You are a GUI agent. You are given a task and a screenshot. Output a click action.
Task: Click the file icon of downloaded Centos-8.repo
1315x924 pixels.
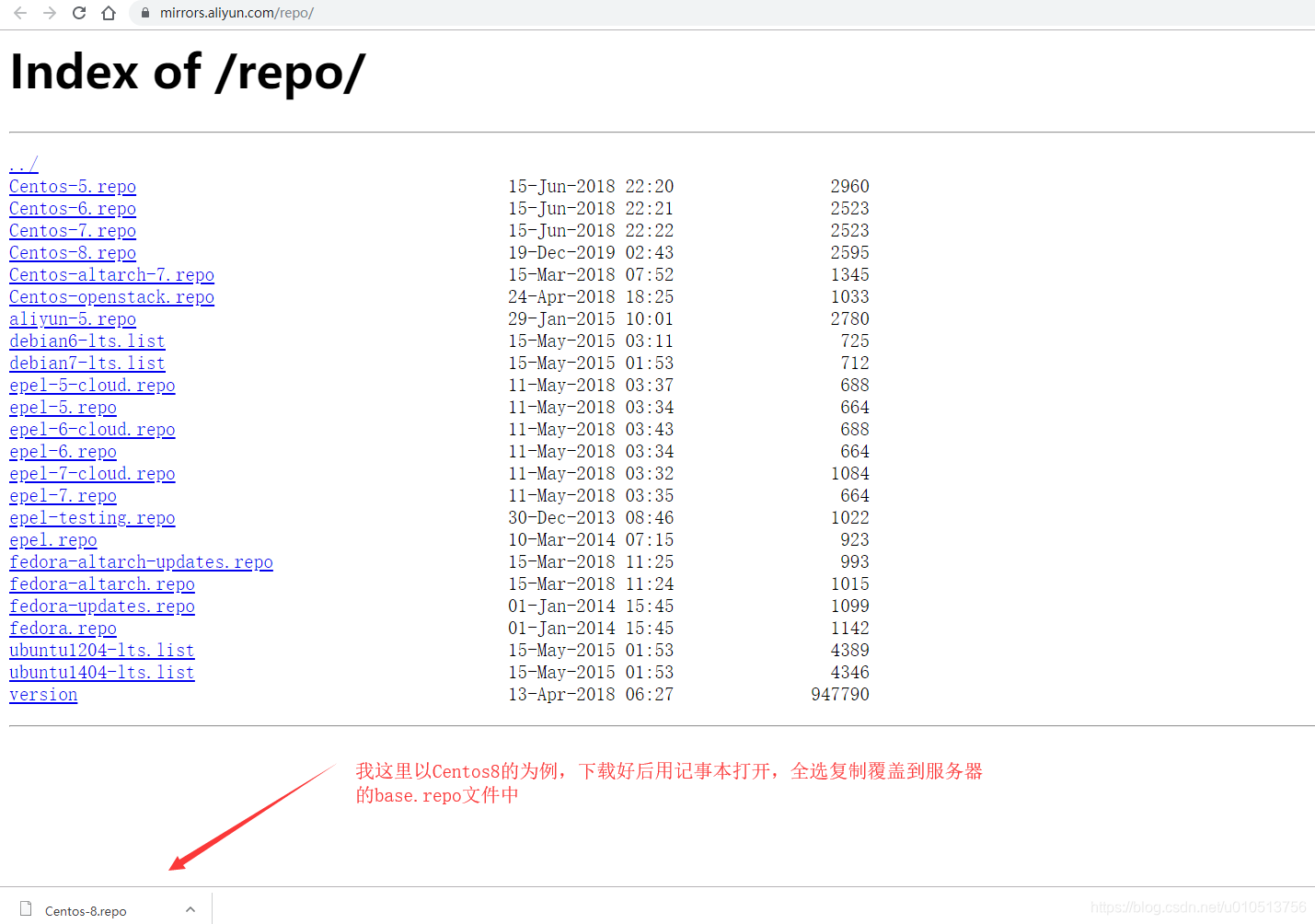click(x=26, y=909)
